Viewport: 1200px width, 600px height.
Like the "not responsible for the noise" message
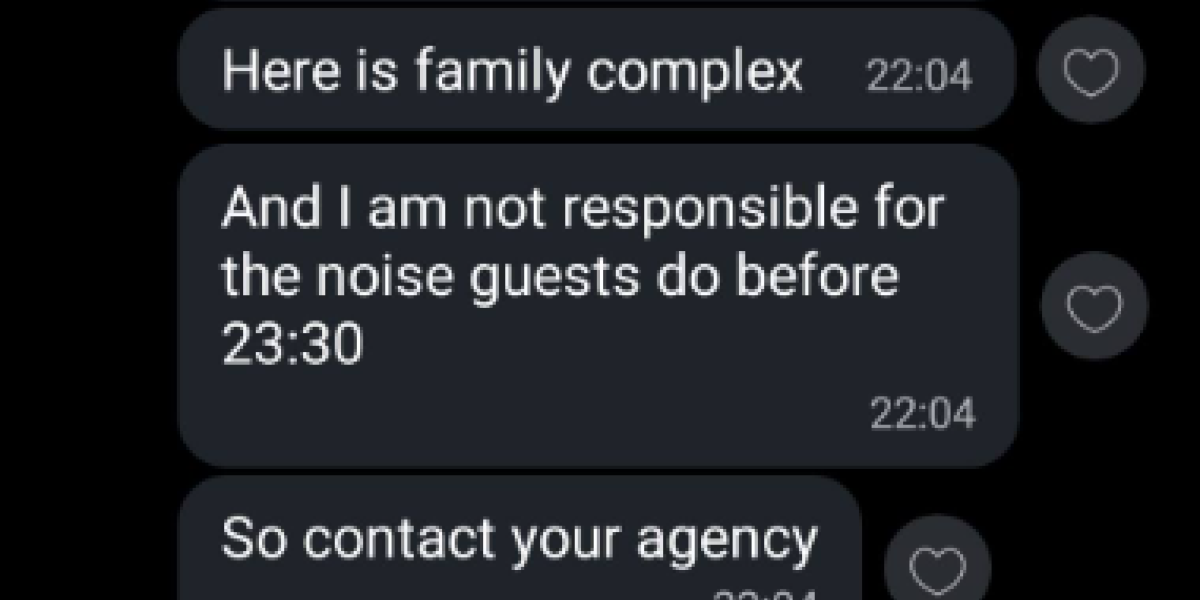click(x=1094, y=307)
